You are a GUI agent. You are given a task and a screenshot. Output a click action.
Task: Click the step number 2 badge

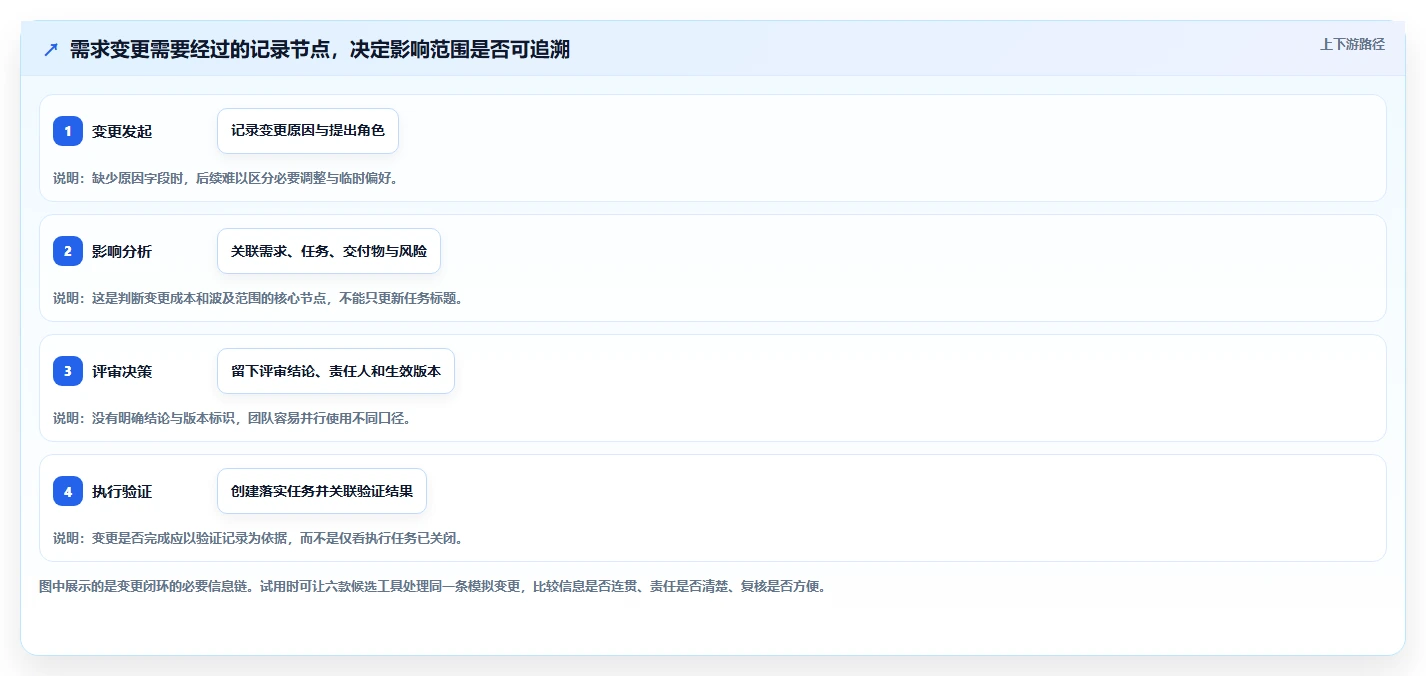[68, 251]
